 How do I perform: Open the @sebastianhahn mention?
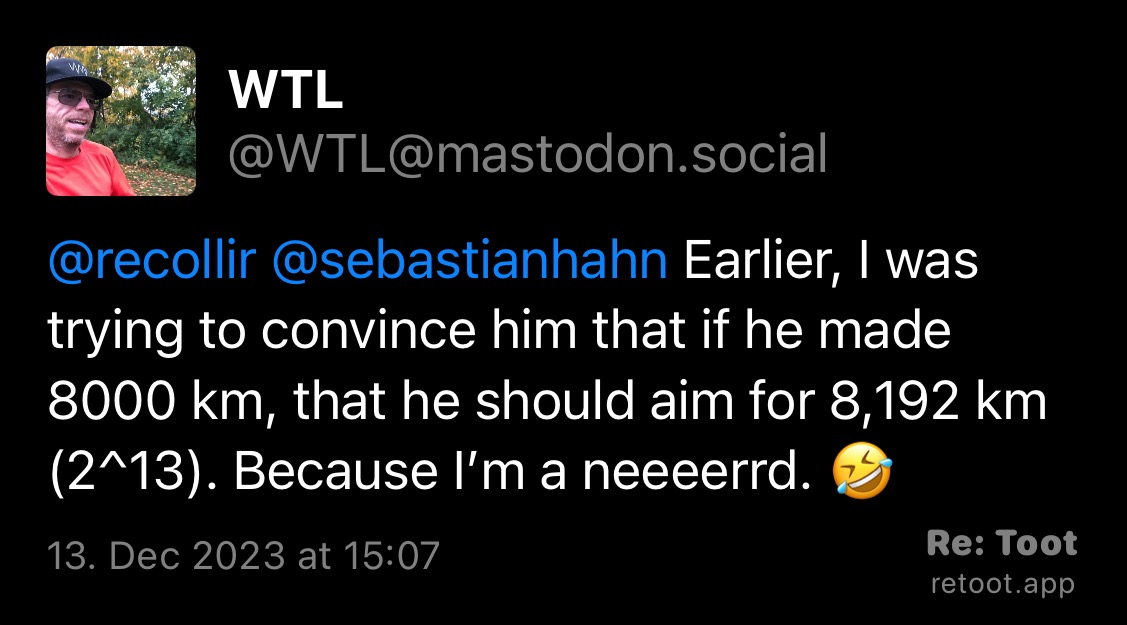[470, 260]
